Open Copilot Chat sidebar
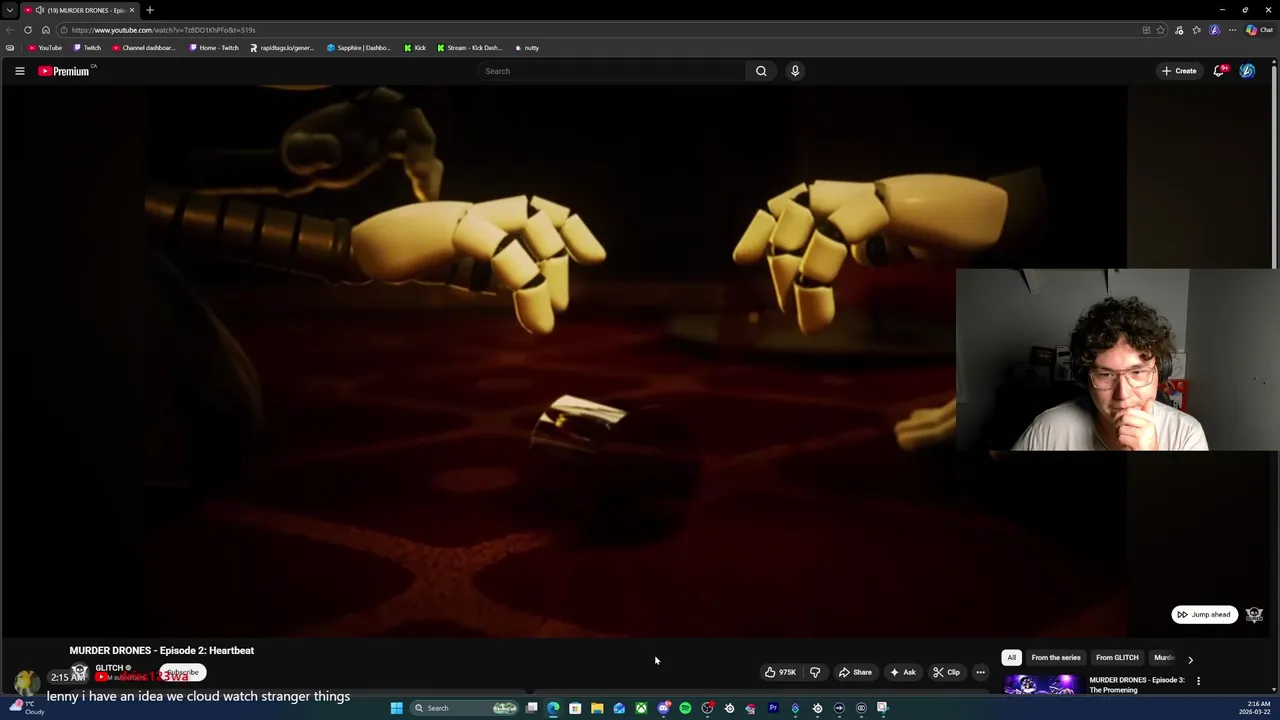Image resolution: width=1280 pixels, height=720 pixels. pyautogui.click(x=1259, y=30)
